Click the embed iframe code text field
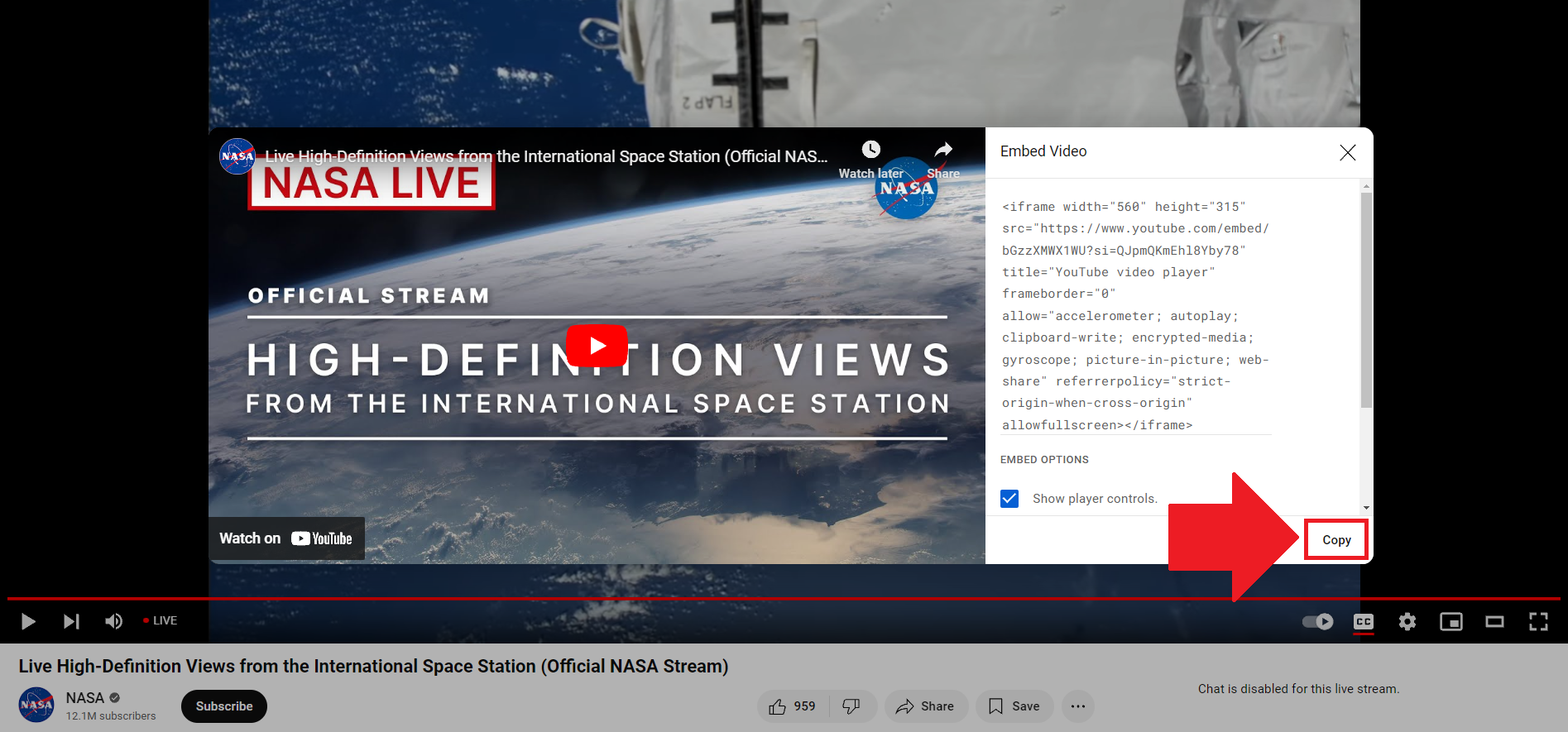 pos(1135,316)
